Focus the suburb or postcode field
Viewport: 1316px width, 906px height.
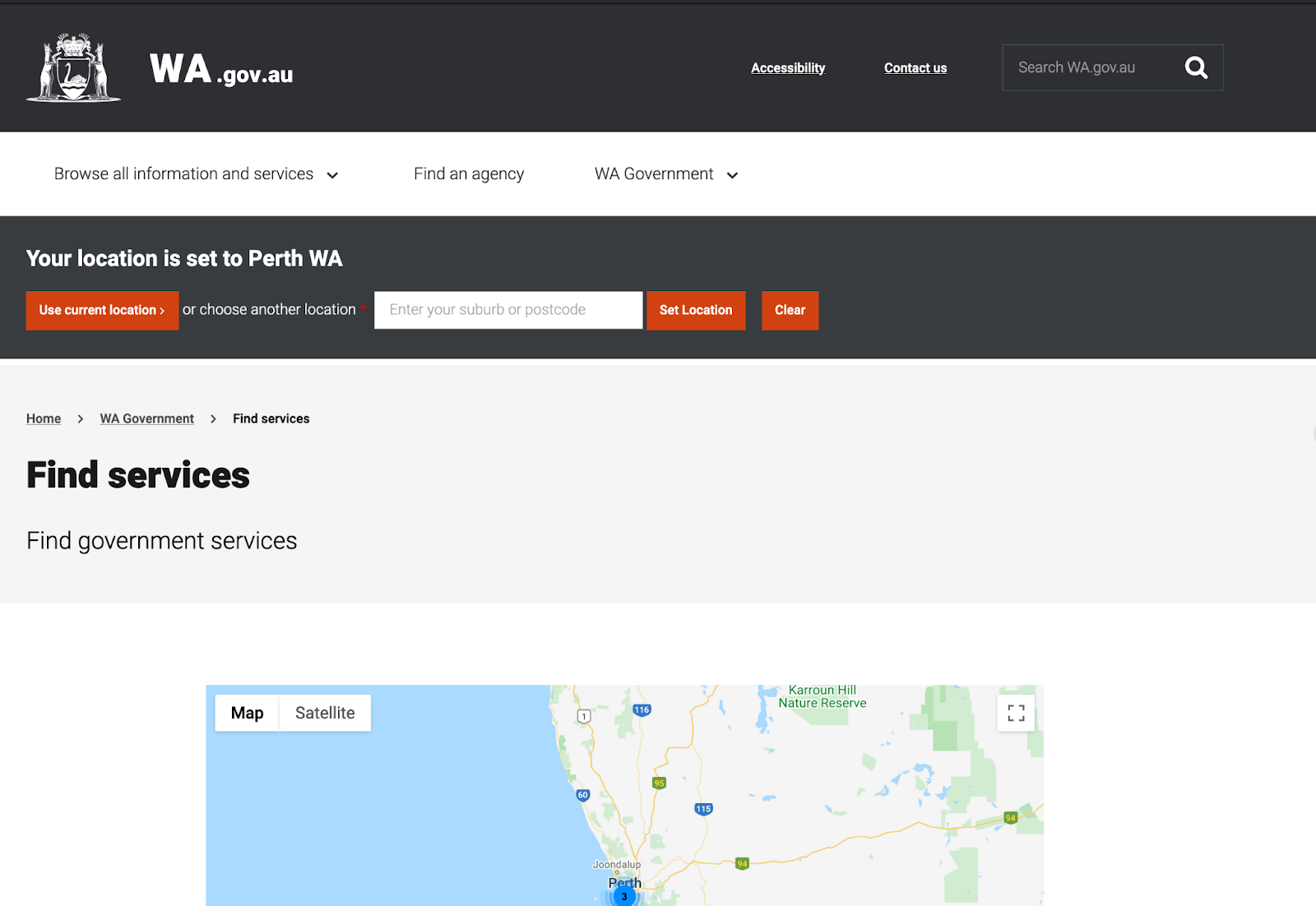pyautogui.click(x=508, y=310)
